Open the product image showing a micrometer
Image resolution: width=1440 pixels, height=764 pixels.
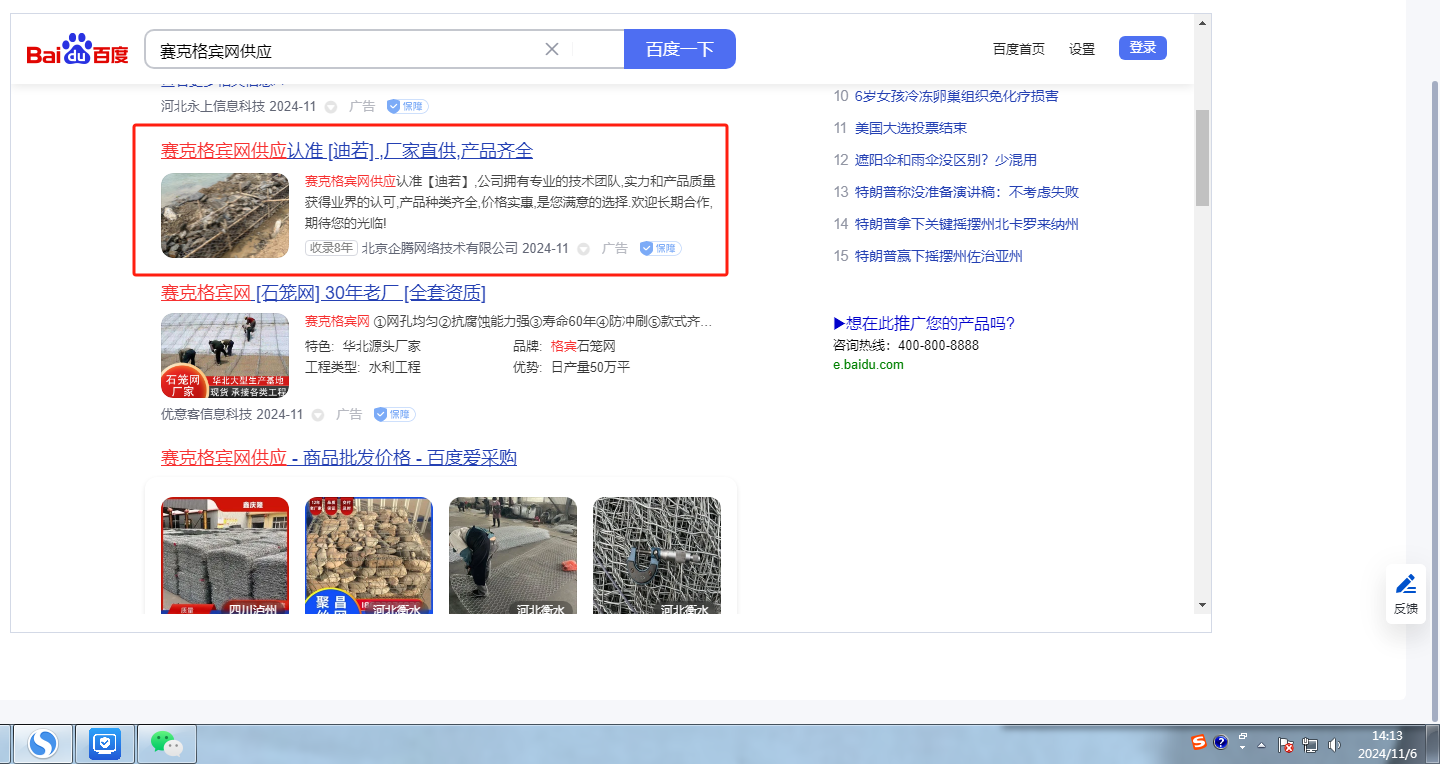[x=657, y=555]
